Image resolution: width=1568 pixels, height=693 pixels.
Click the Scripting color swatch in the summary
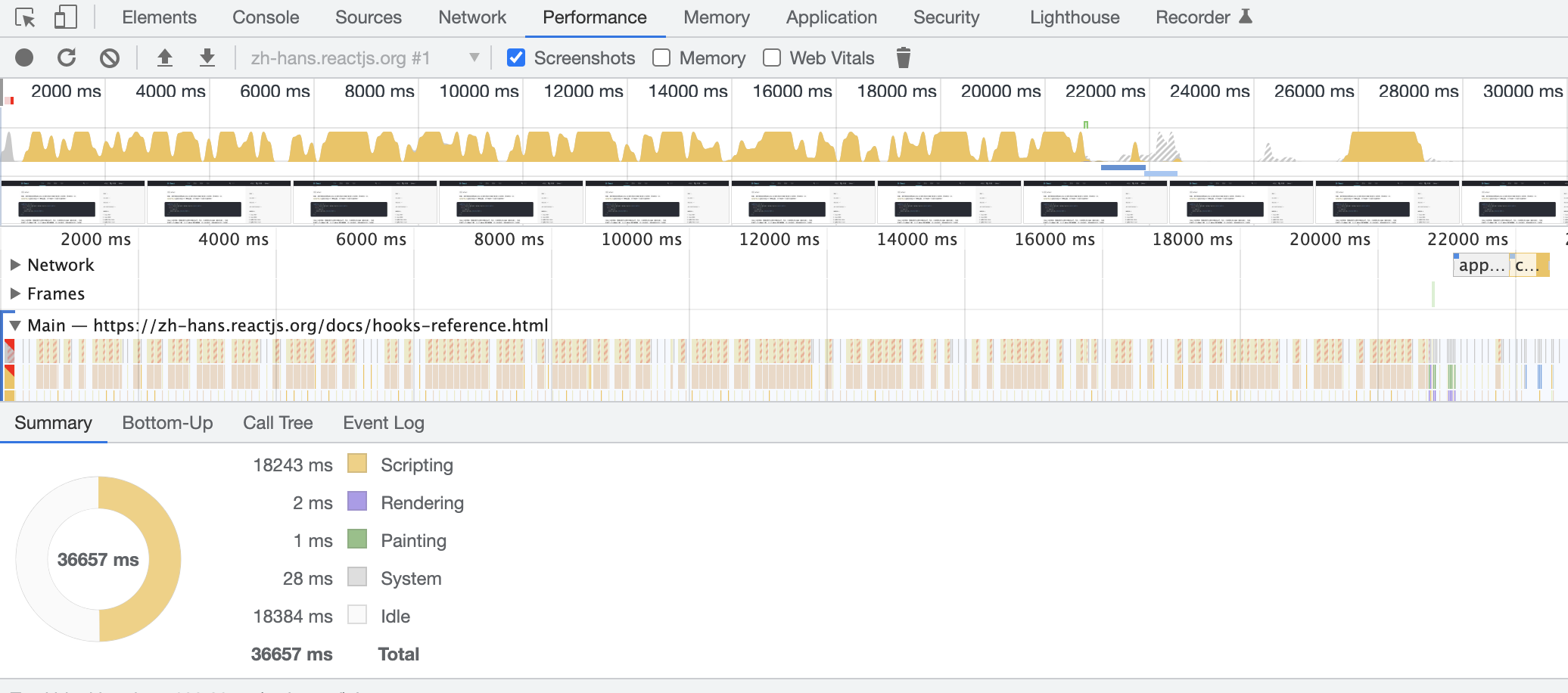click(357, 464)
